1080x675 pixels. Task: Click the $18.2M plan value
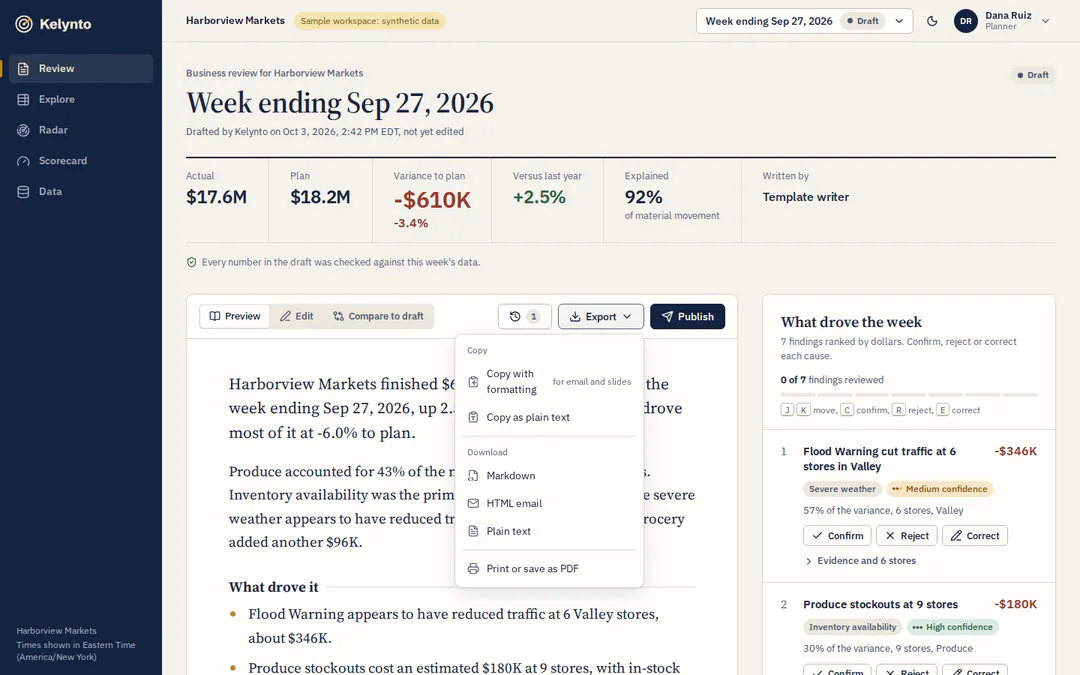[x=320, y=198]
